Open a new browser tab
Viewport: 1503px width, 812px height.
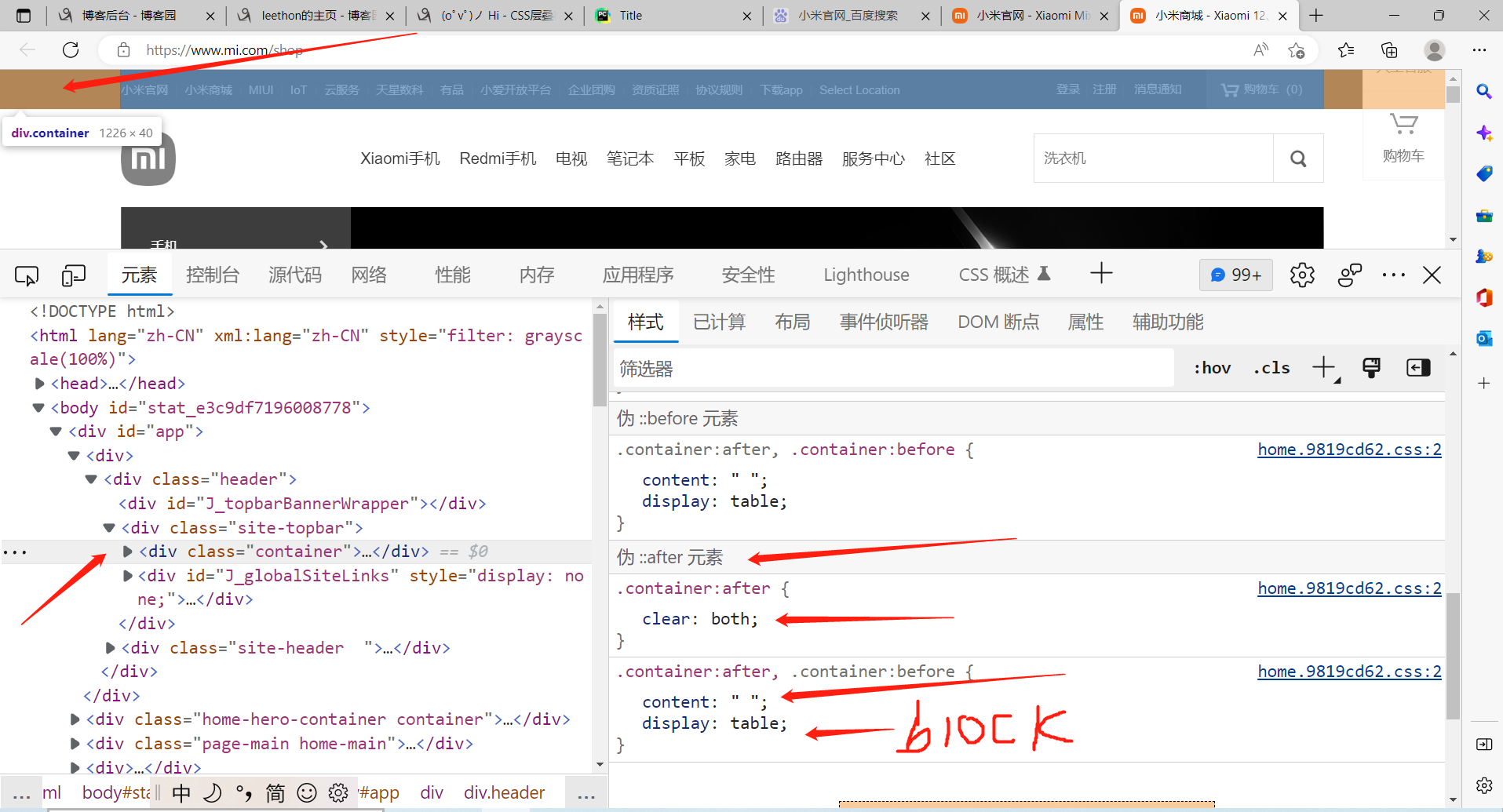click(1316, 15)
